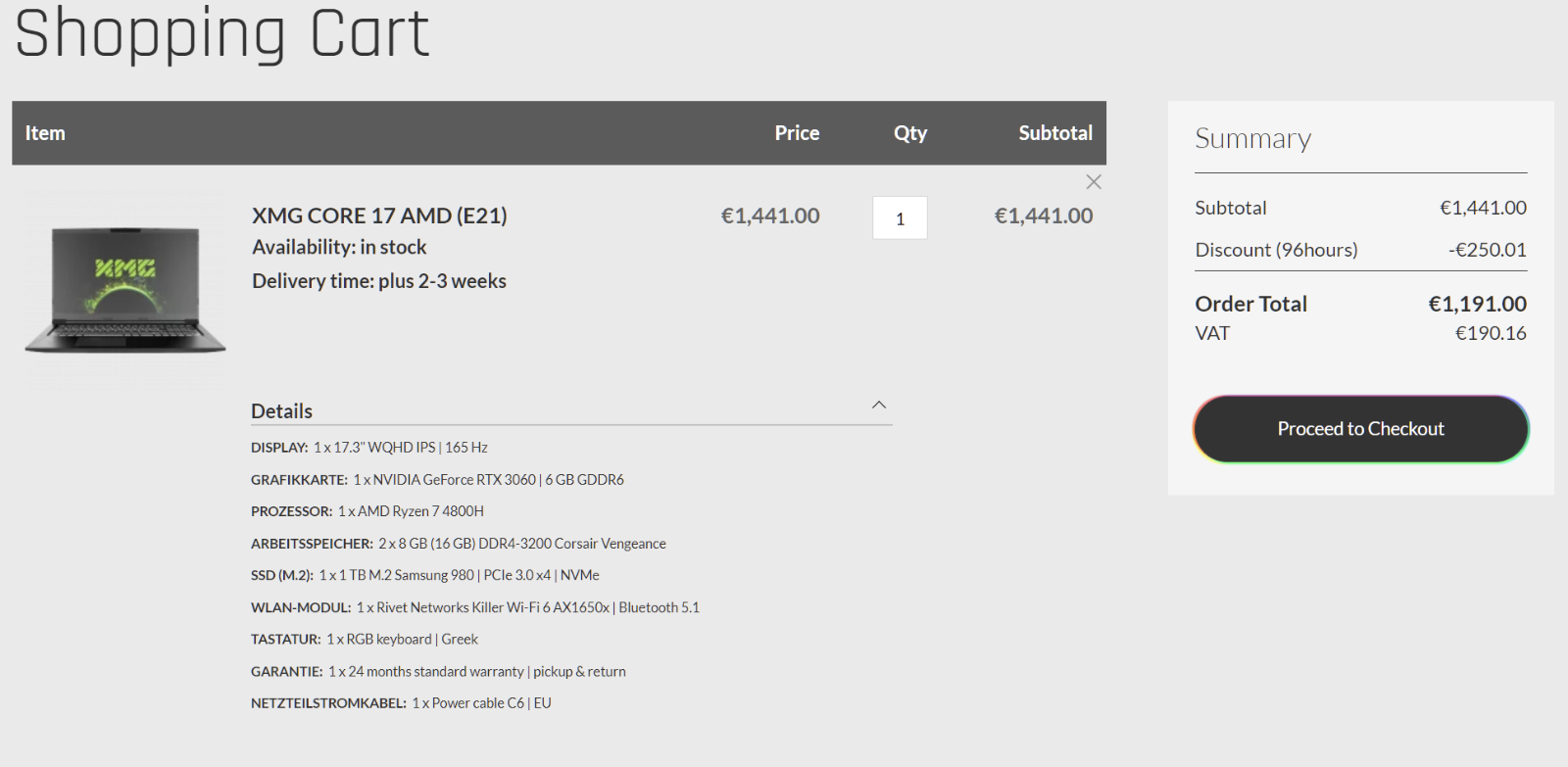Click the SSD (M.2) detail line
This screenshot has height=767, width=1568.
click(425, 575)
